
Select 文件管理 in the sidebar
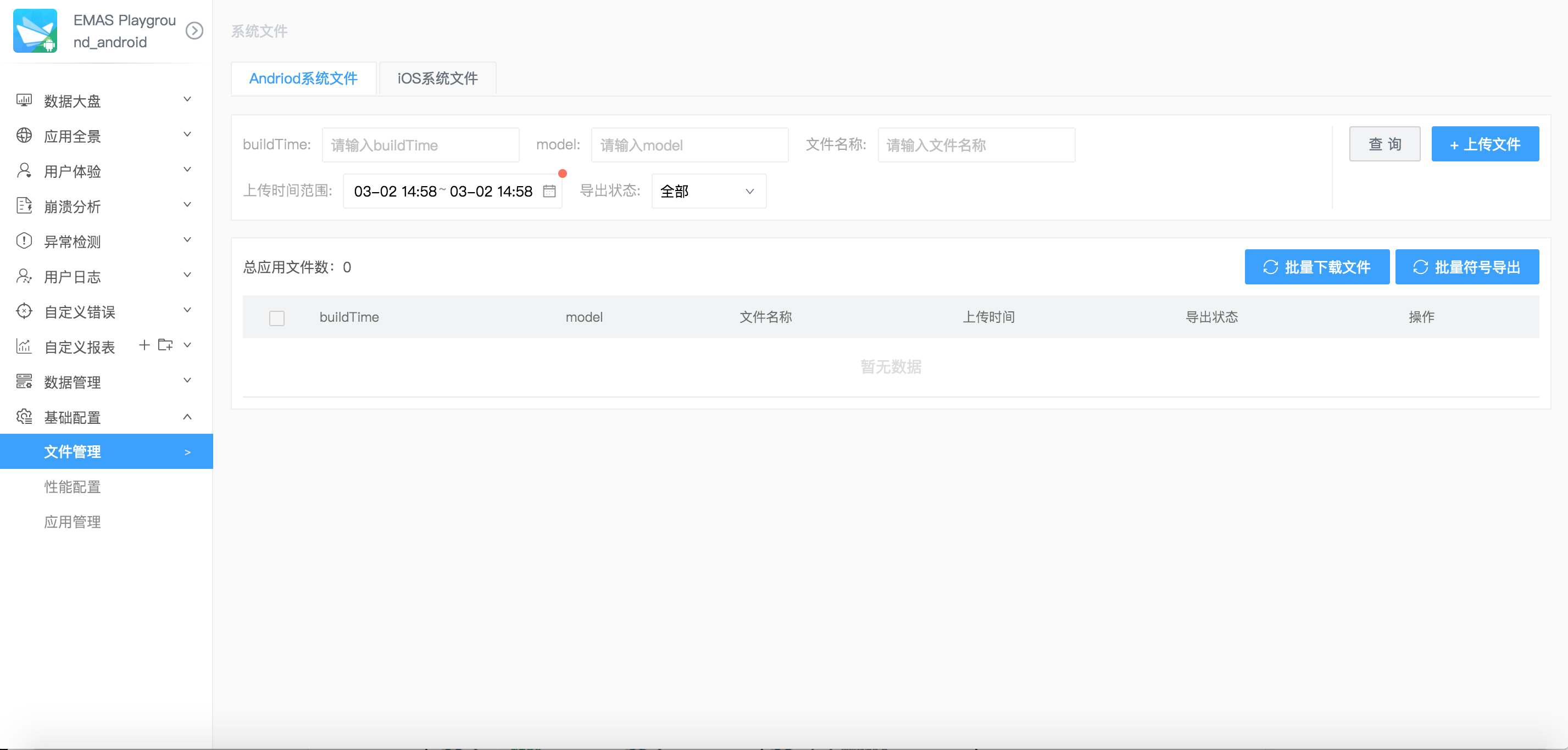pos(107,451)
